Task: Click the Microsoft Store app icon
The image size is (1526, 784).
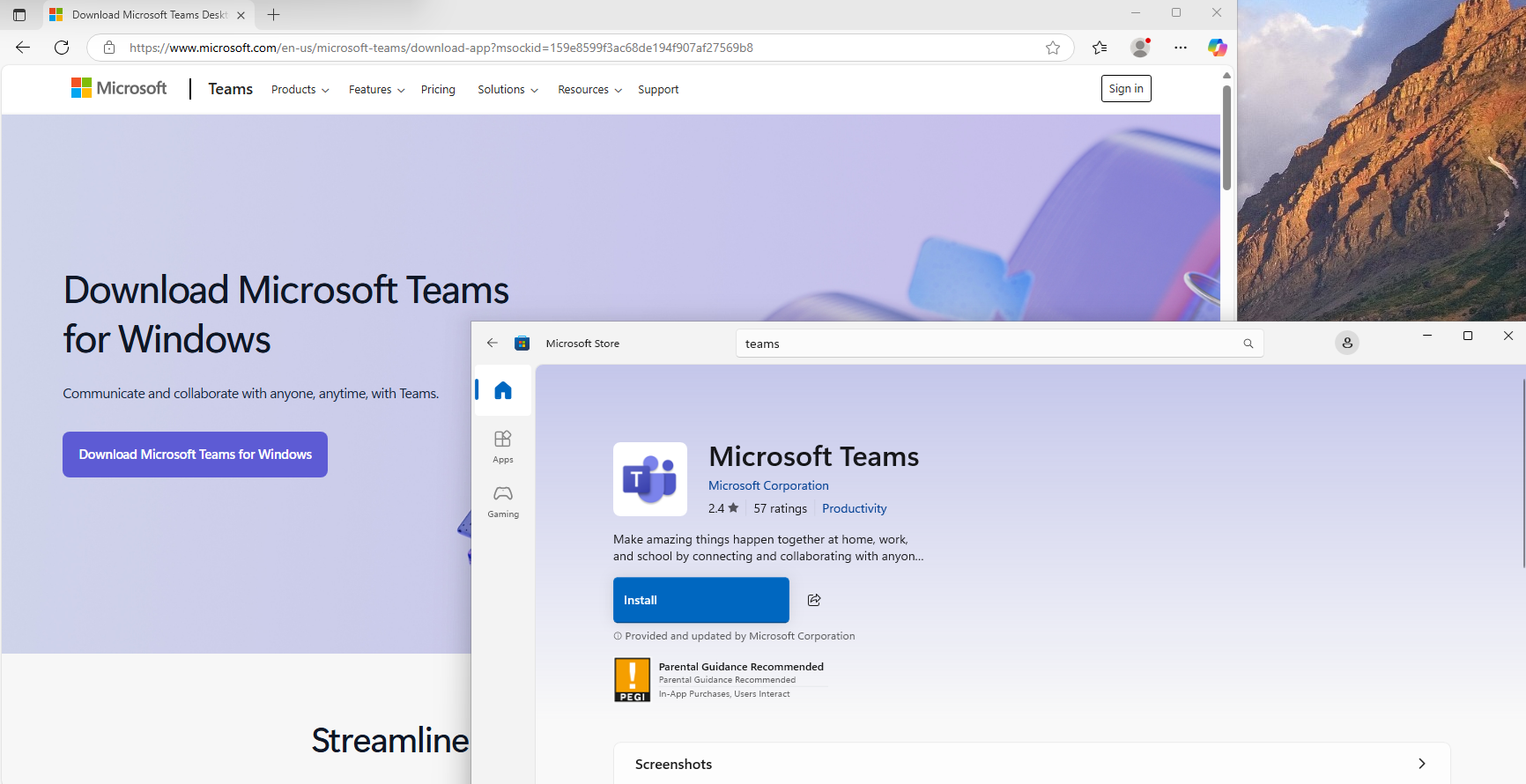Action: click(522, 344)
